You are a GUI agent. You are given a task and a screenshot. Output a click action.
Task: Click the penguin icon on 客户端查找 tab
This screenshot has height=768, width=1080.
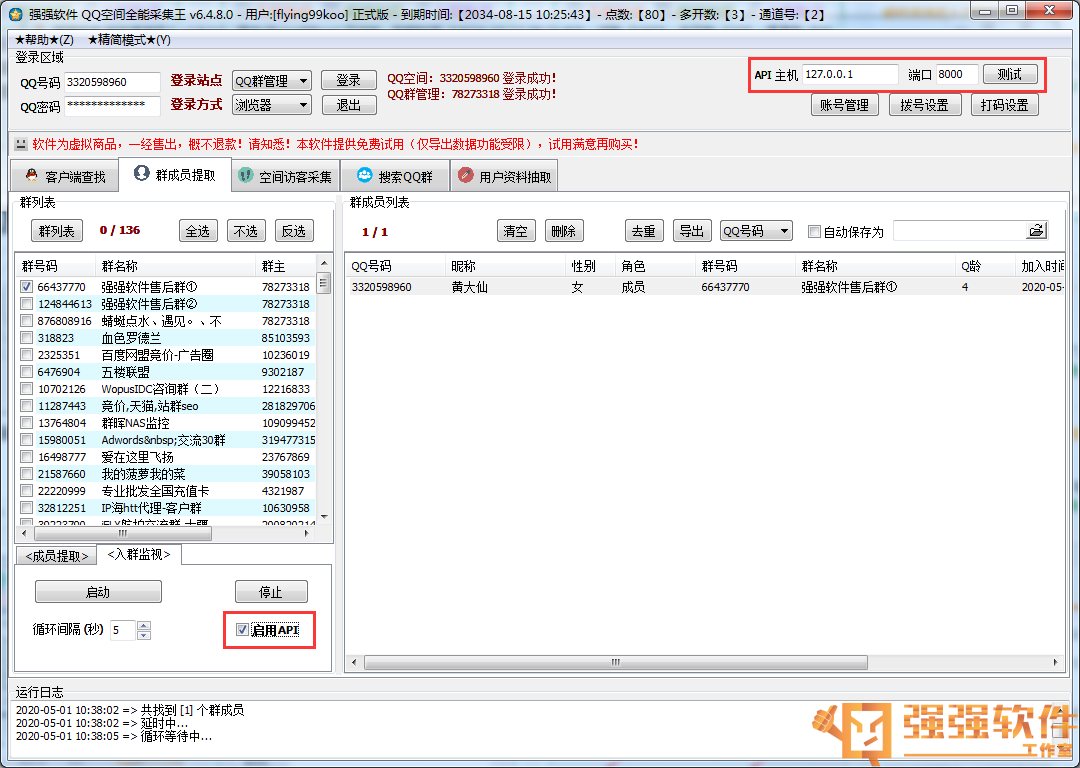click(32, 176)
